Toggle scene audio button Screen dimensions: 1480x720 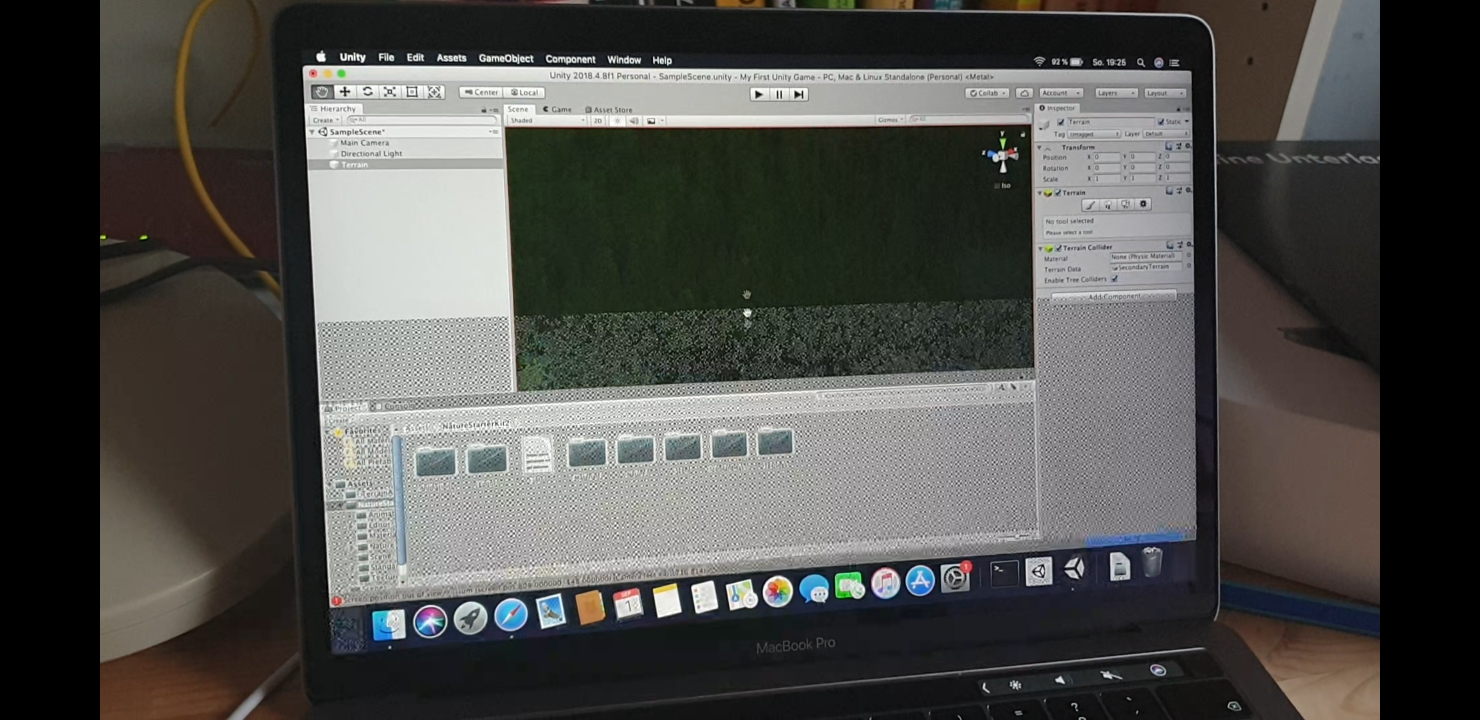634,121
